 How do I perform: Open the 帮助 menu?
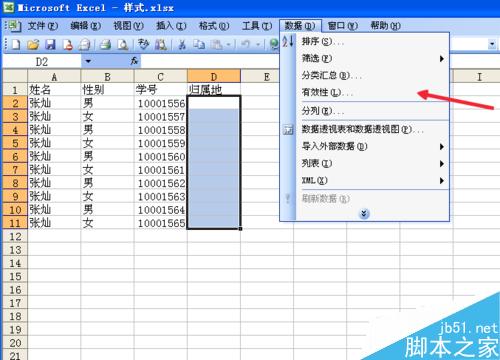pos(385,26)
